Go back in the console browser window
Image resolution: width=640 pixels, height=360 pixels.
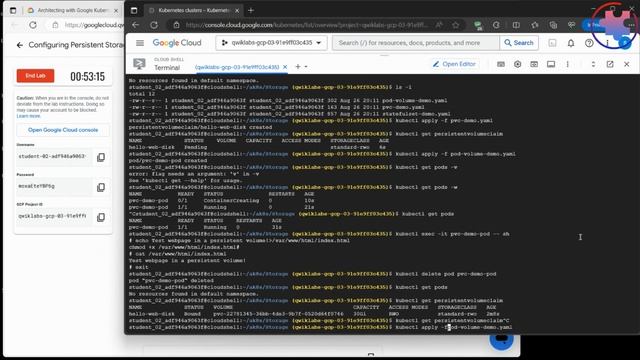(136, 25)
